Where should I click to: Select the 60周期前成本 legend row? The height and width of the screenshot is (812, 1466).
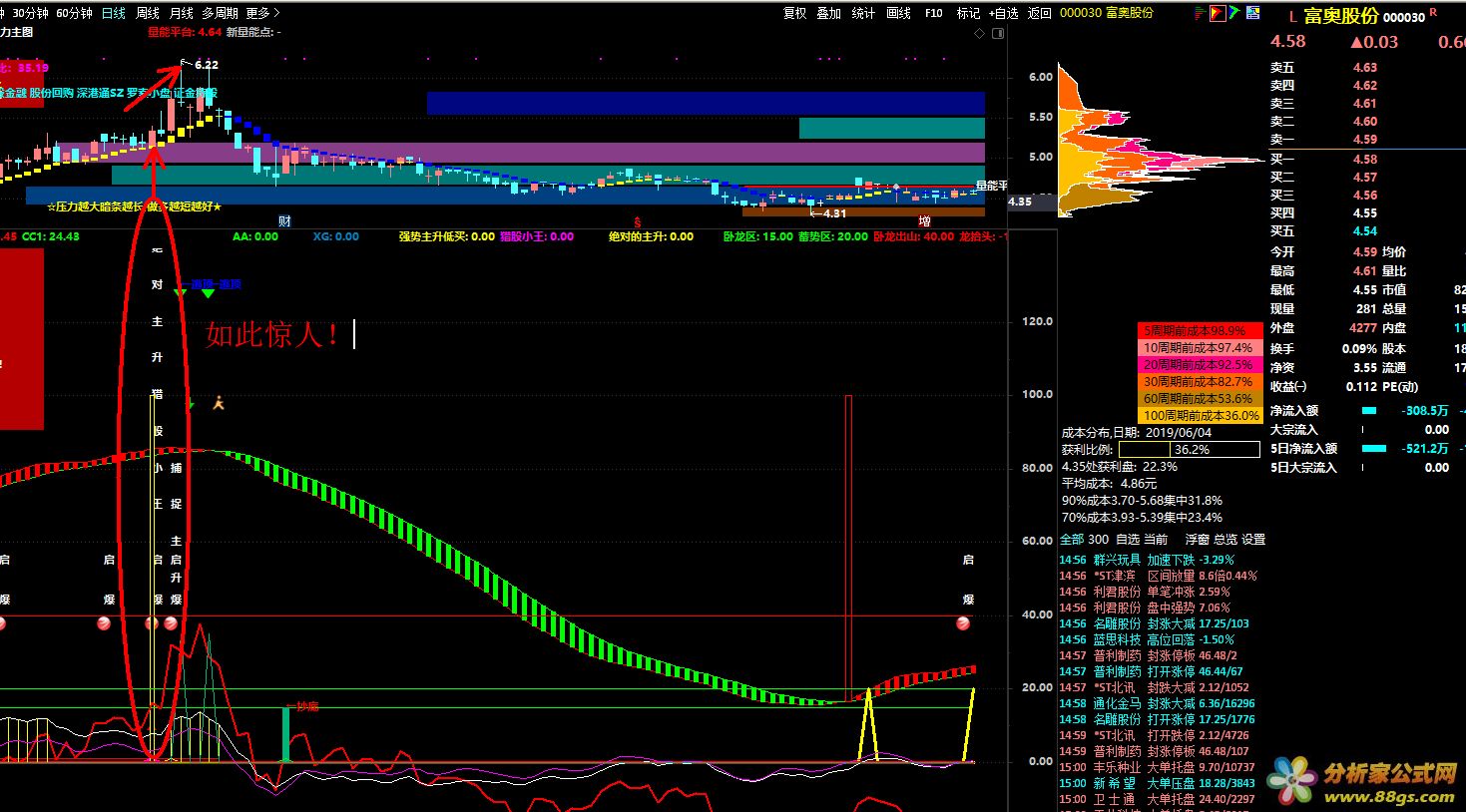[x=1200, y=398]
